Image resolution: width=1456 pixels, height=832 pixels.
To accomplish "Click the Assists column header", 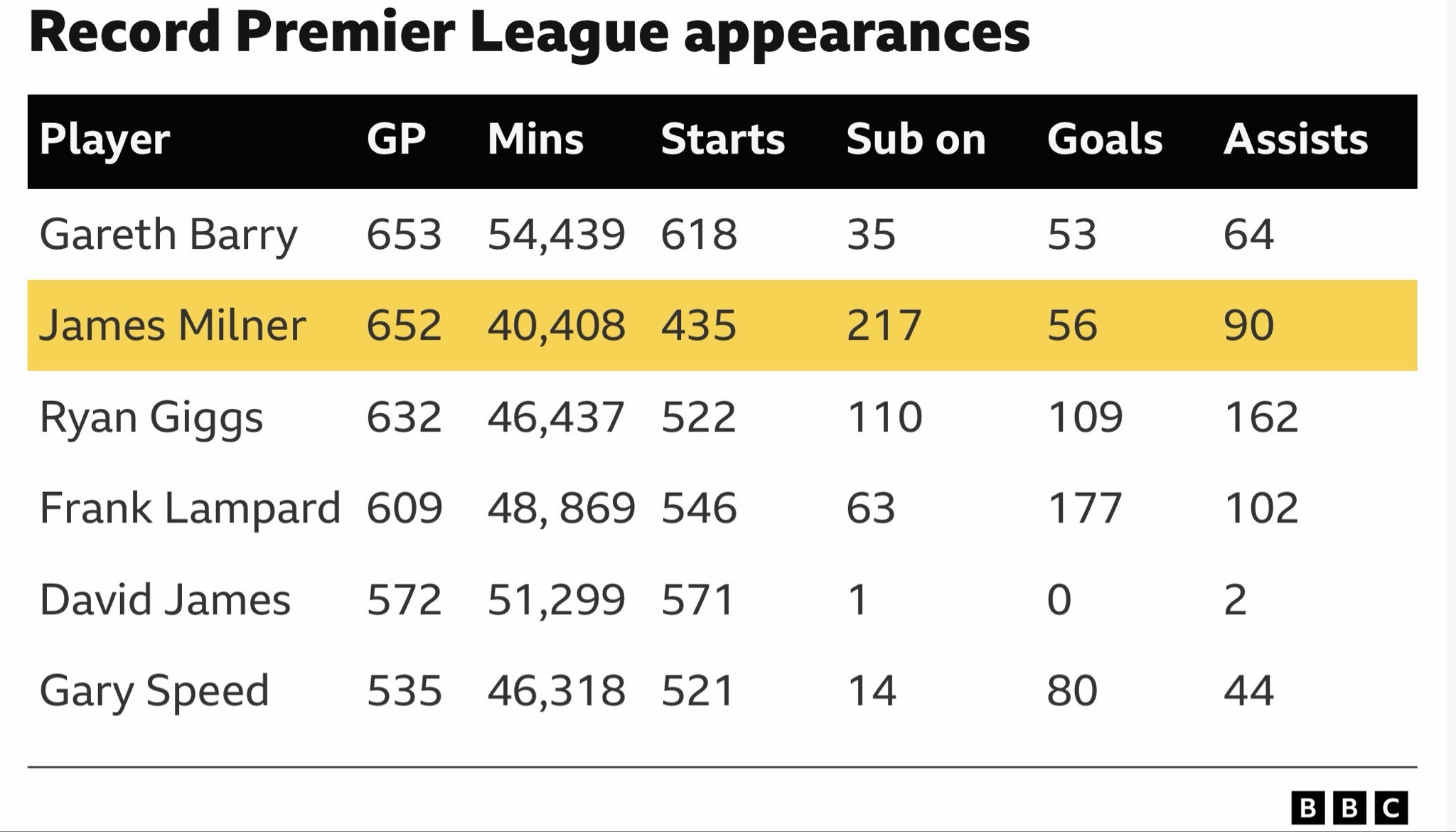I will [1295, 139].
